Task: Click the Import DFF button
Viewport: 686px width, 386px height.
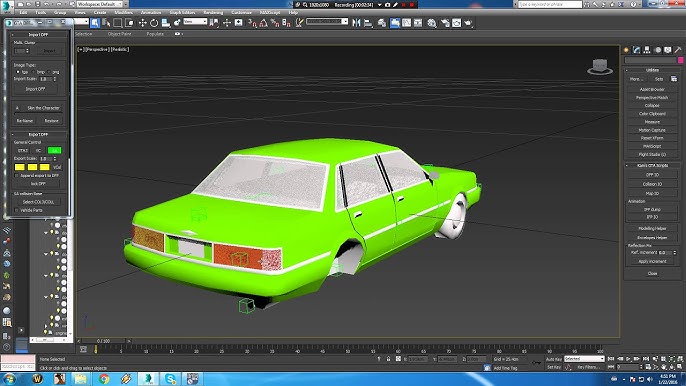Action: [x=35, y=89]
